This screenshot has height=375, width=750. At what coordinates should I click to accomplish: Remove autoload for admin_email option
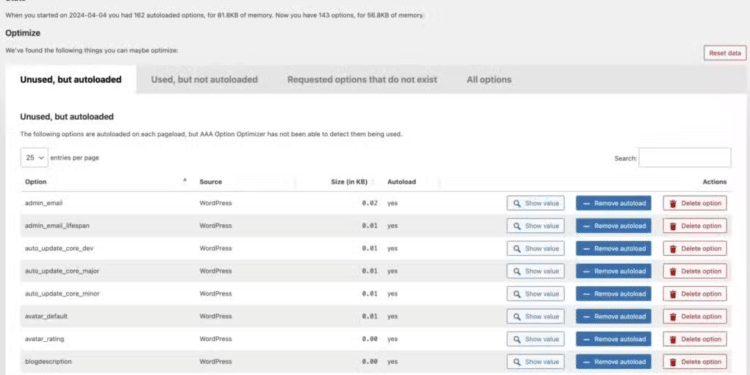[x=614, y=203]
